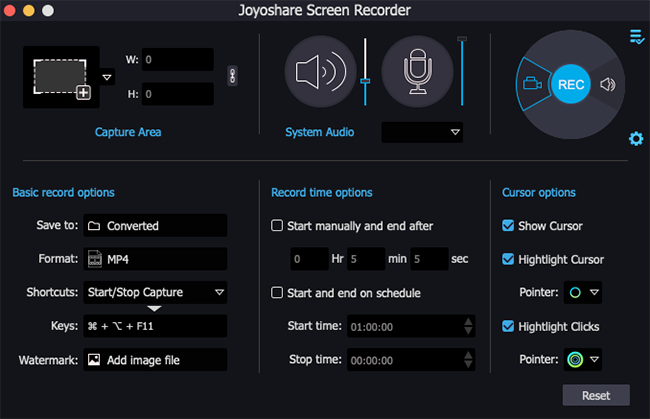Open the microphone device dropdown
This screenshot has height=419, width=650.
click(x=422, y=132)
